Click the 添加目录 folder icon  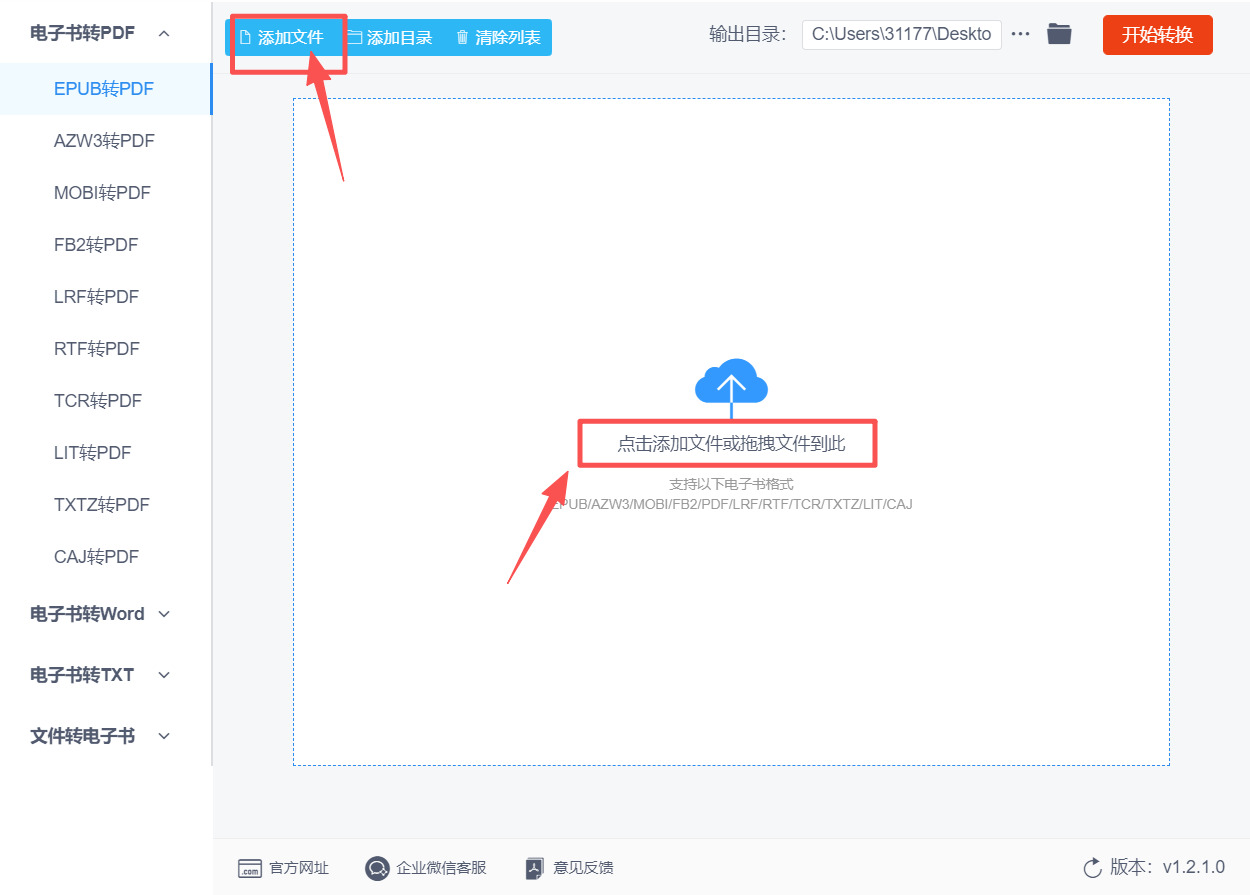click(x=354, y=38)
